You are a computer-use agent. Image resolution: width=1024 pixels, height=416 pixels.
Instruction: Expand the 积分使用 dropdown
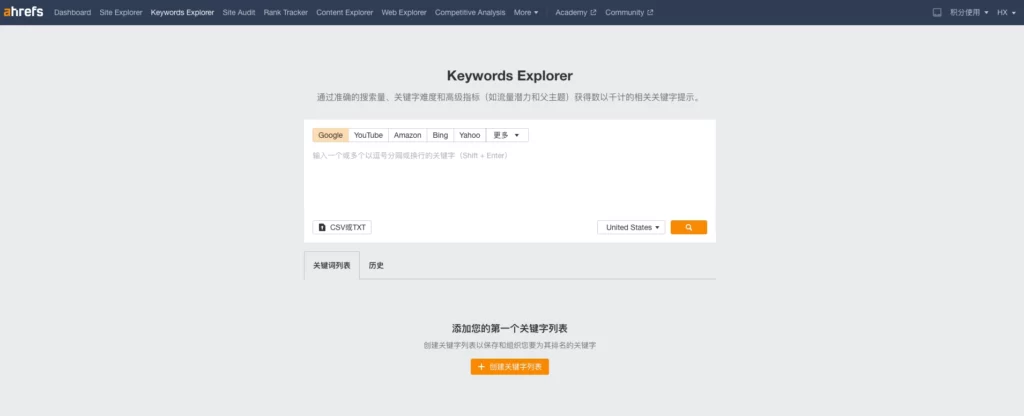tap(969, 12)
